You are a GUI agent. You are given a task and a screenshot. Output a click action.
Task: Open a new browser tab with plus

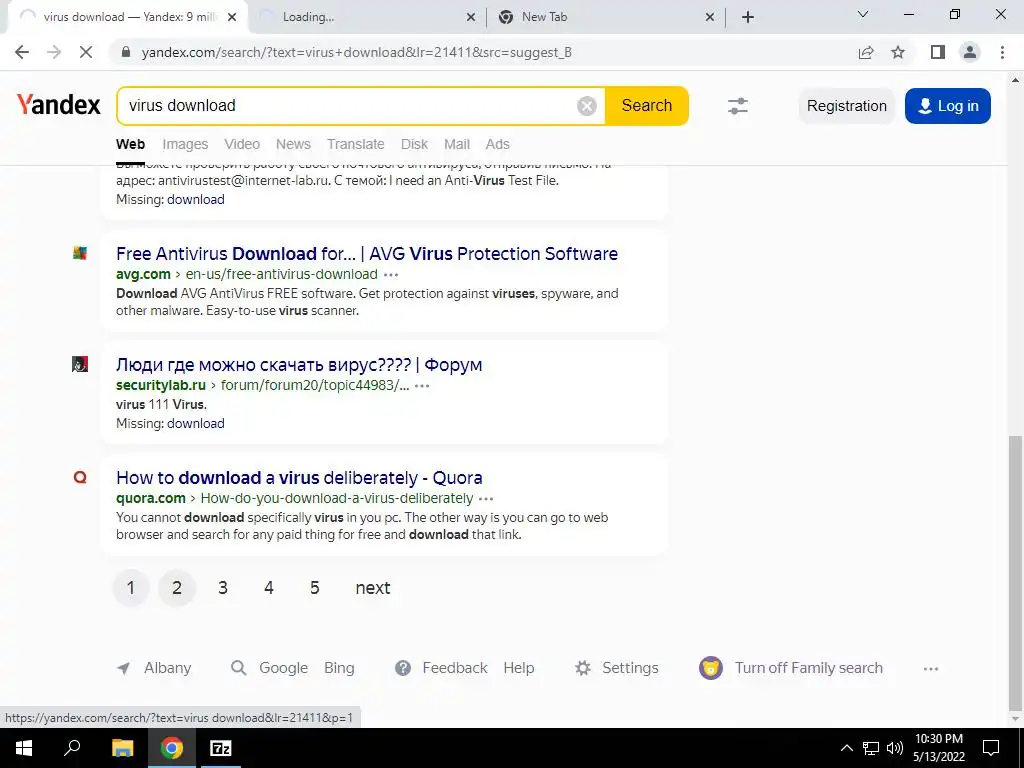point(748,17)
